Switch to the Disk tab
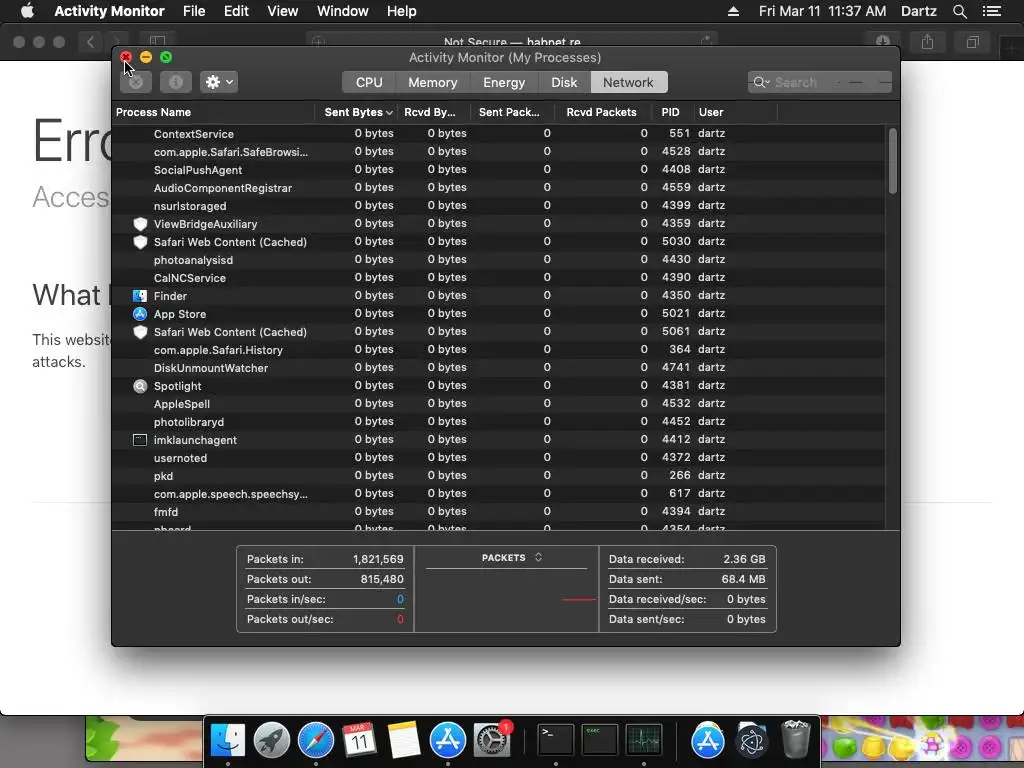1024x768 pixels. tap(564, 82)
